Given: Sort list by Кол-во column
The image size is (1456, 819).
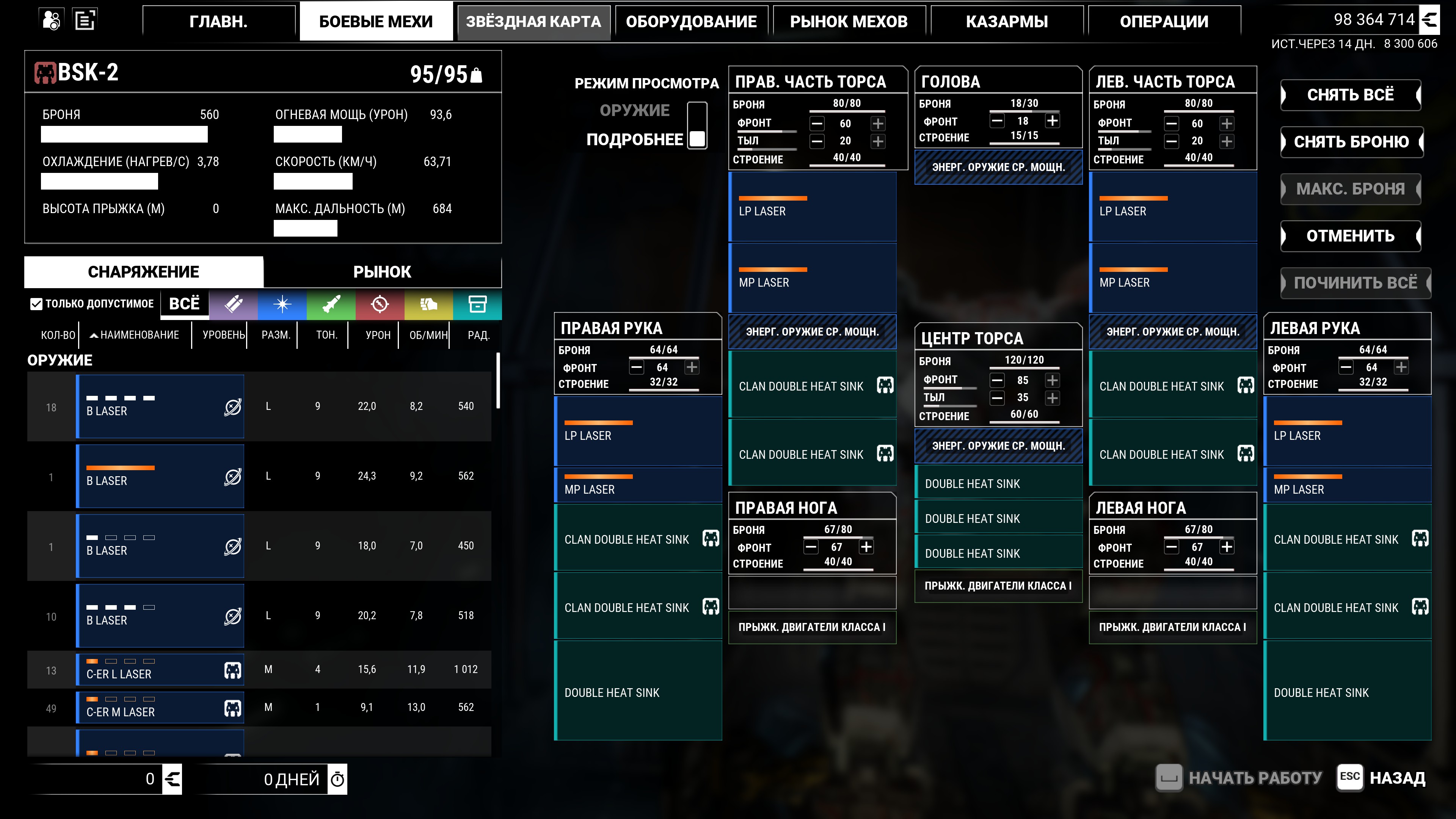Looking at the screenshot, I should [x=58, y=335].
